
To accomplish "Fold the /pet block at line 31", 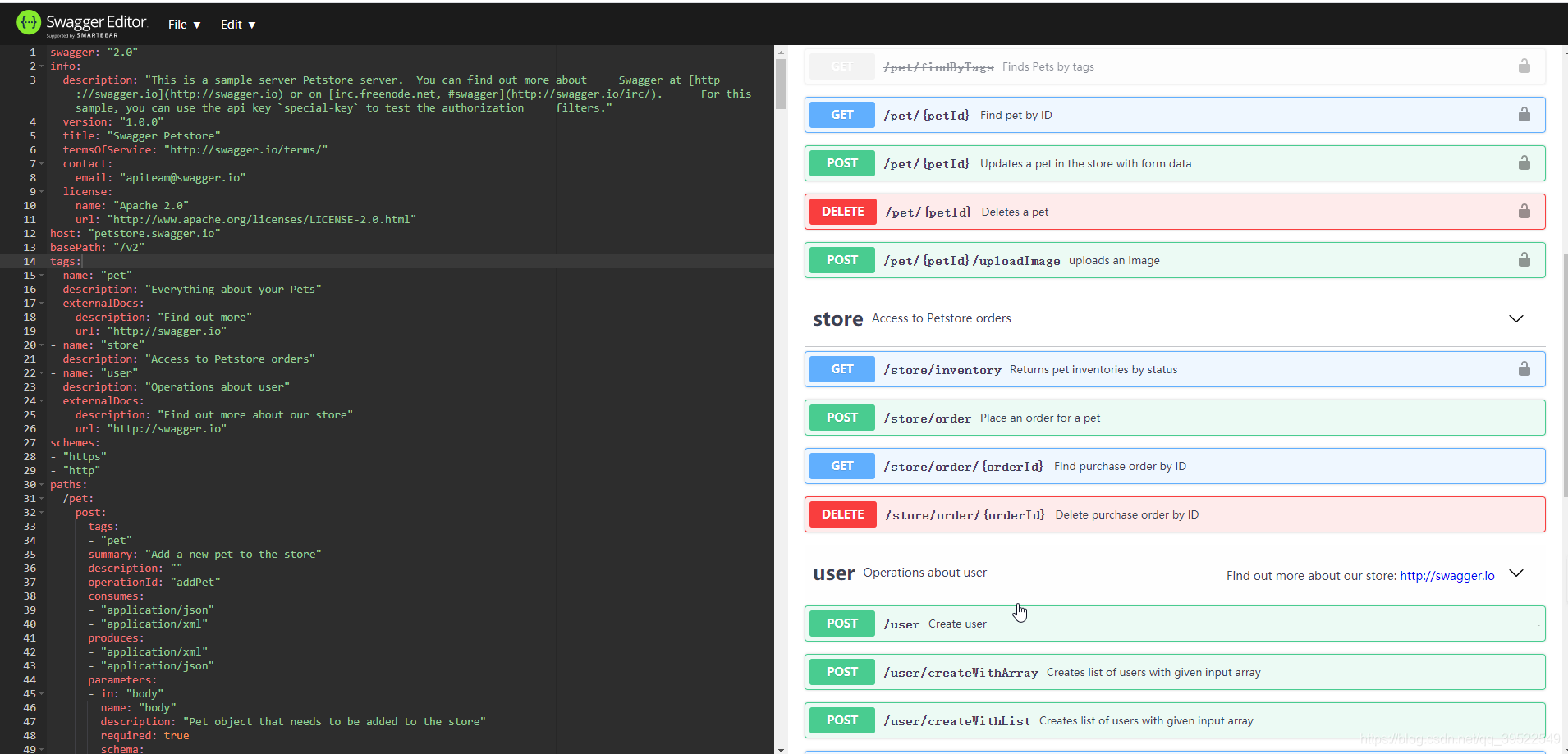I will [x=42, y=499].
